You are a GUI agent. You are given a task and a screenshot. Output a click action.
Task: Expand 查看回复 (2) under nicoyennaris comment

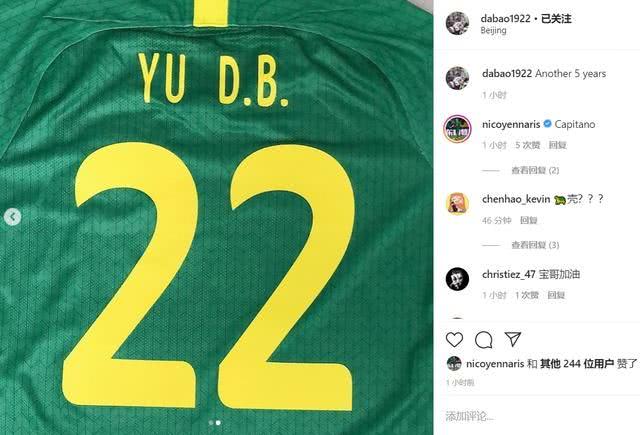point(535,171)
